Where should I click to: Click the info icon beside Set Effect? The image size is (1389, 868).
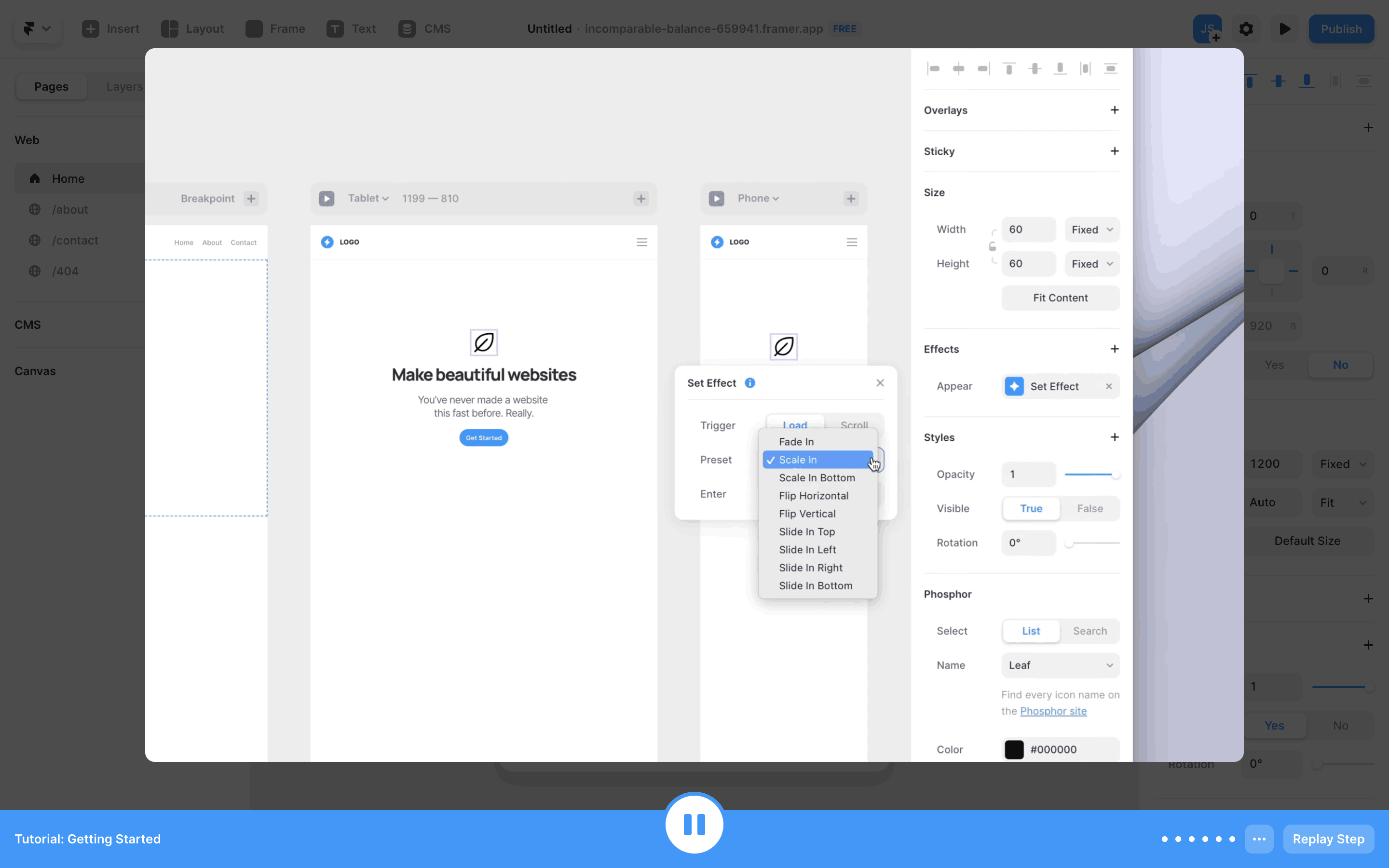[x=749, y=383]
